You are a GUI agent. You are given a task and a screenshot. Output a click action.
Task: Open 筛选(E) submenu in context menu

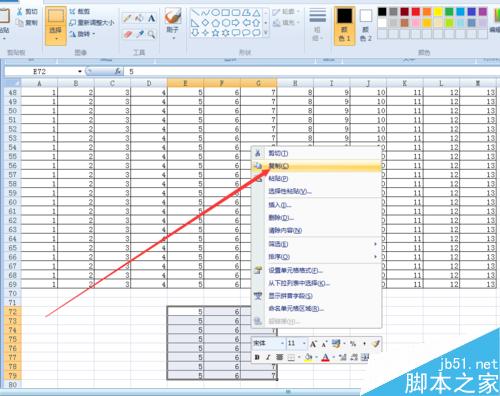click(316, 244)
